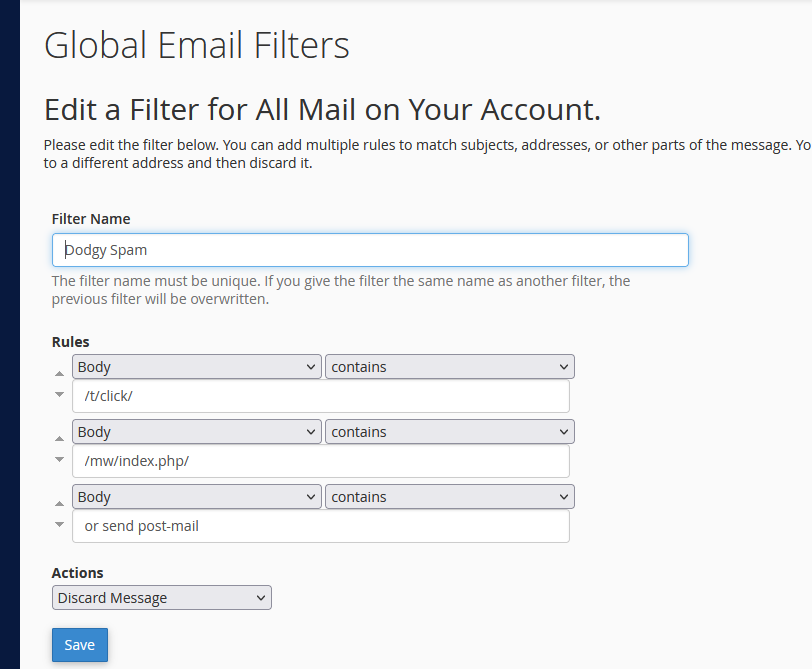The width and height of the screenshot is (812, 669).
Task: Expand the second rule's Body dropdown
Action: tap(196, 432)
